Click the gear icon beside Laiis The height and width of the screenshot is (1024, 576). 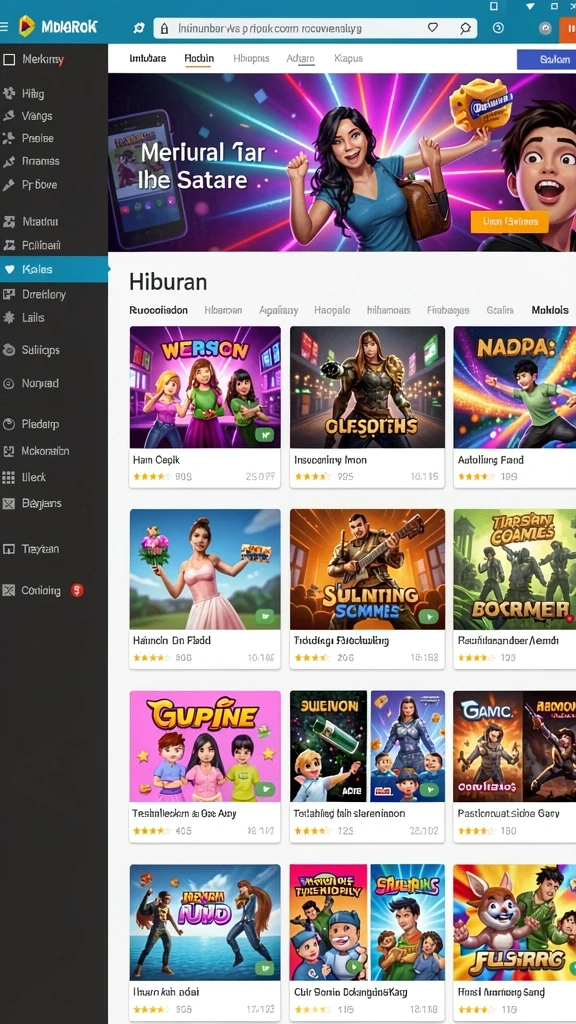pos(8,318)
